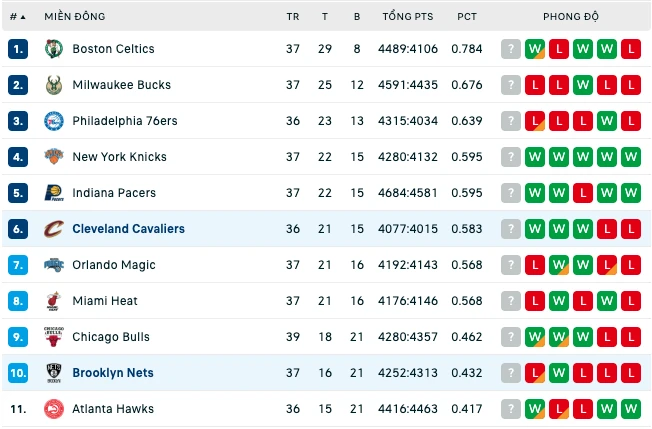The image size is (652, 429).
Task: Open the Miami Heat team link
Action: click(105, 301)
